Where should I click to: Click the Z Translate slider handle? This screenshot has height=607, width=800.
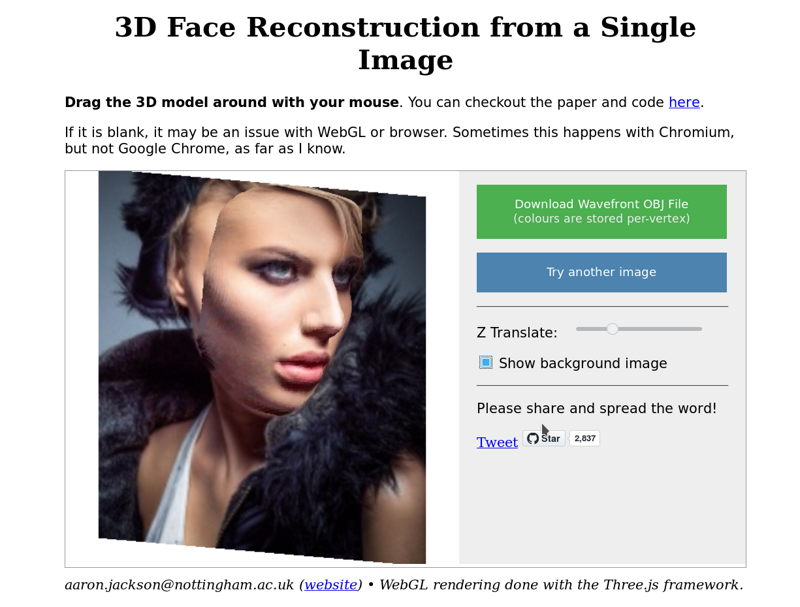[x=612, y=329]
